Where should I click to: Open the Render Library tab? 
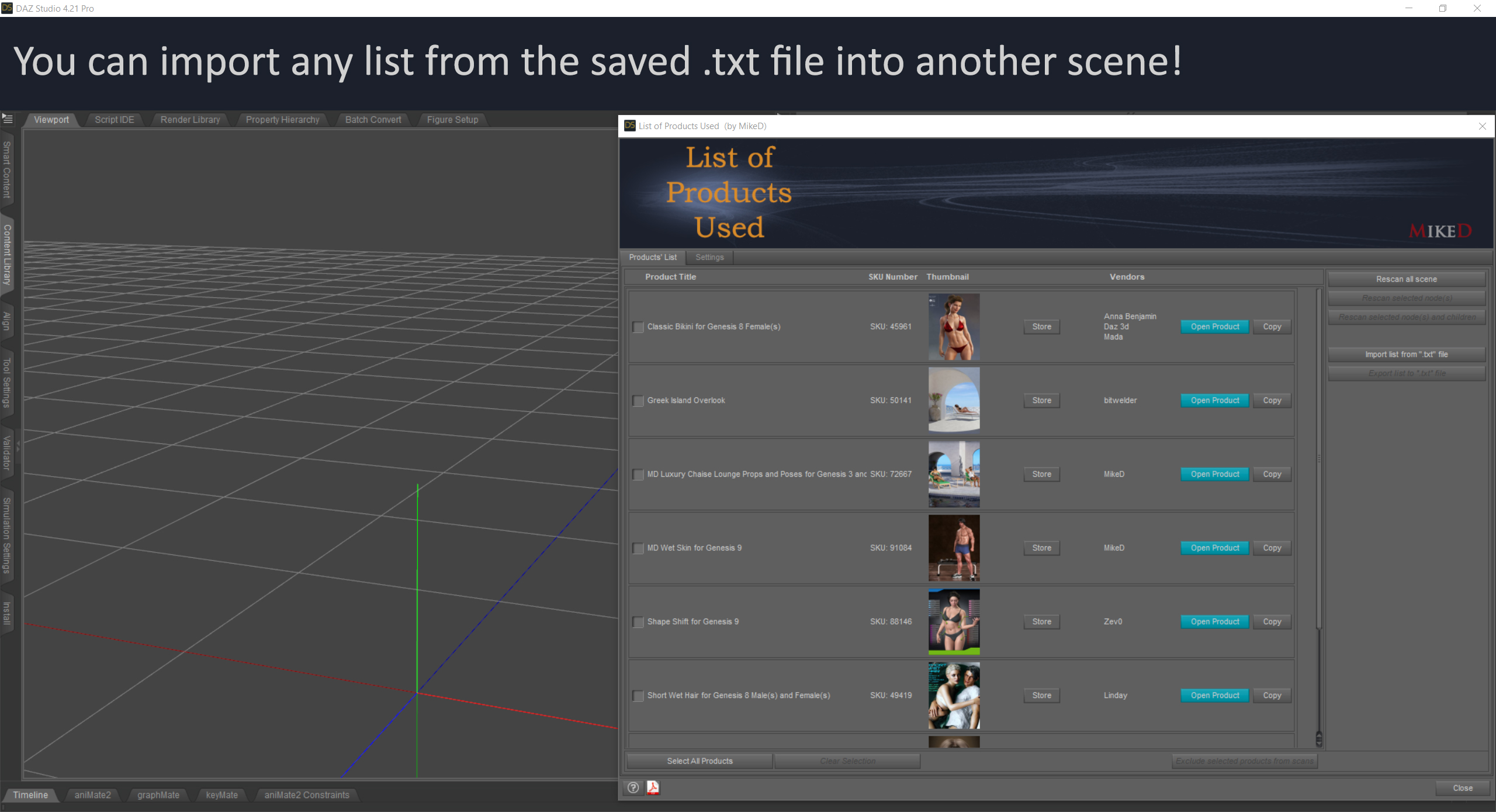(191, 120)
